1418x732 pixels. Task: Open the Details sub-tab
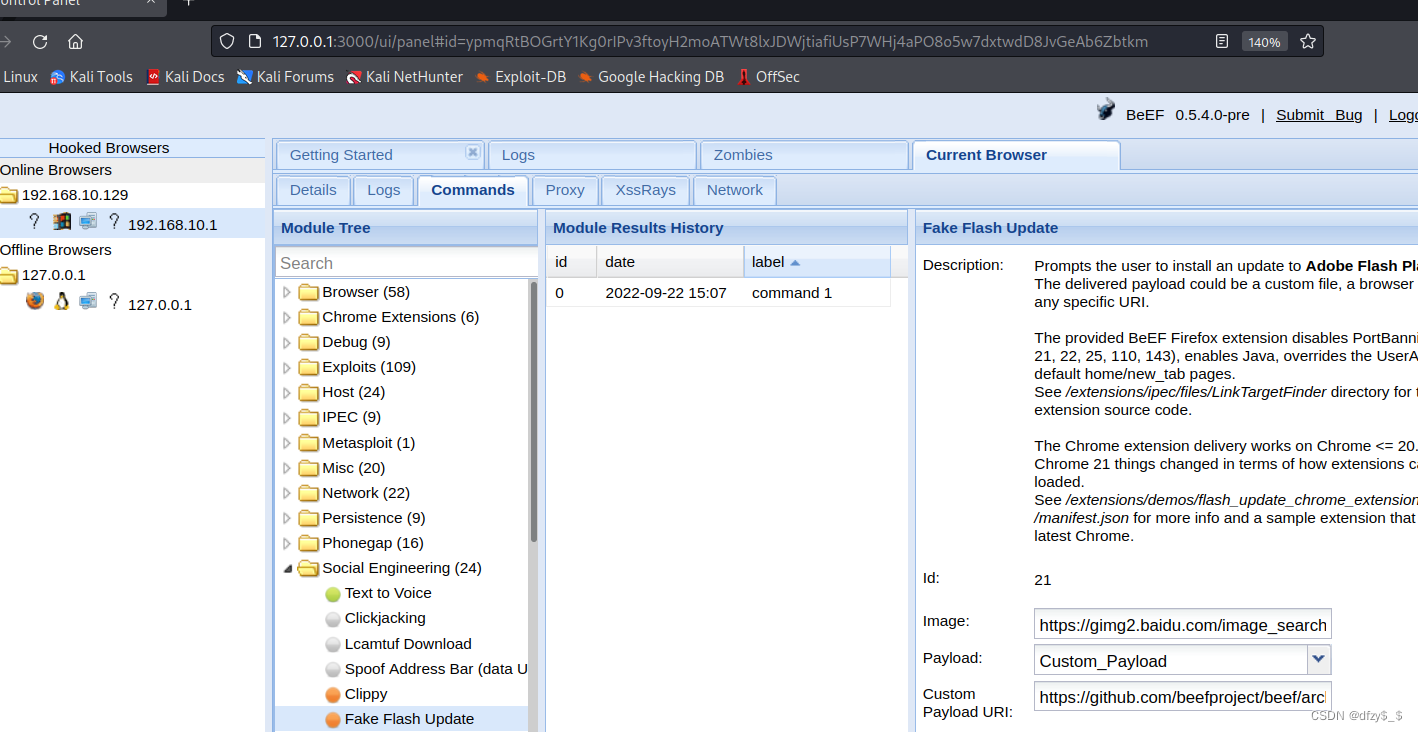tap(313, 190)
